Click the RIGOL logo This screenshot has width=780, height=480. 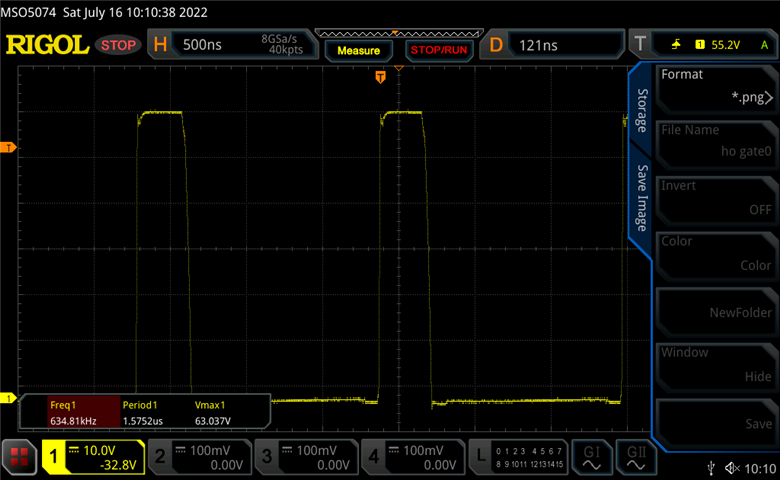coord(47,45)
